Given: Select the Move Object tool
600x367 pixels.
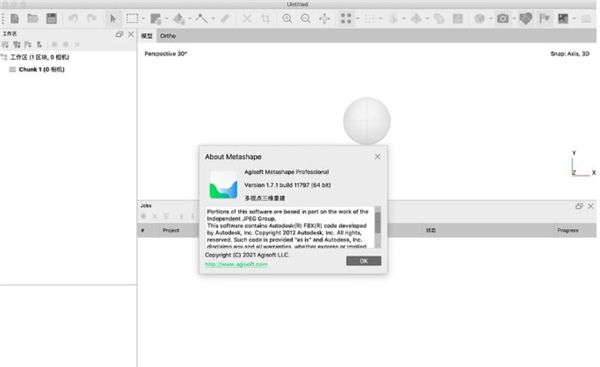Looking at the screenshot, I should click(179, 19).
